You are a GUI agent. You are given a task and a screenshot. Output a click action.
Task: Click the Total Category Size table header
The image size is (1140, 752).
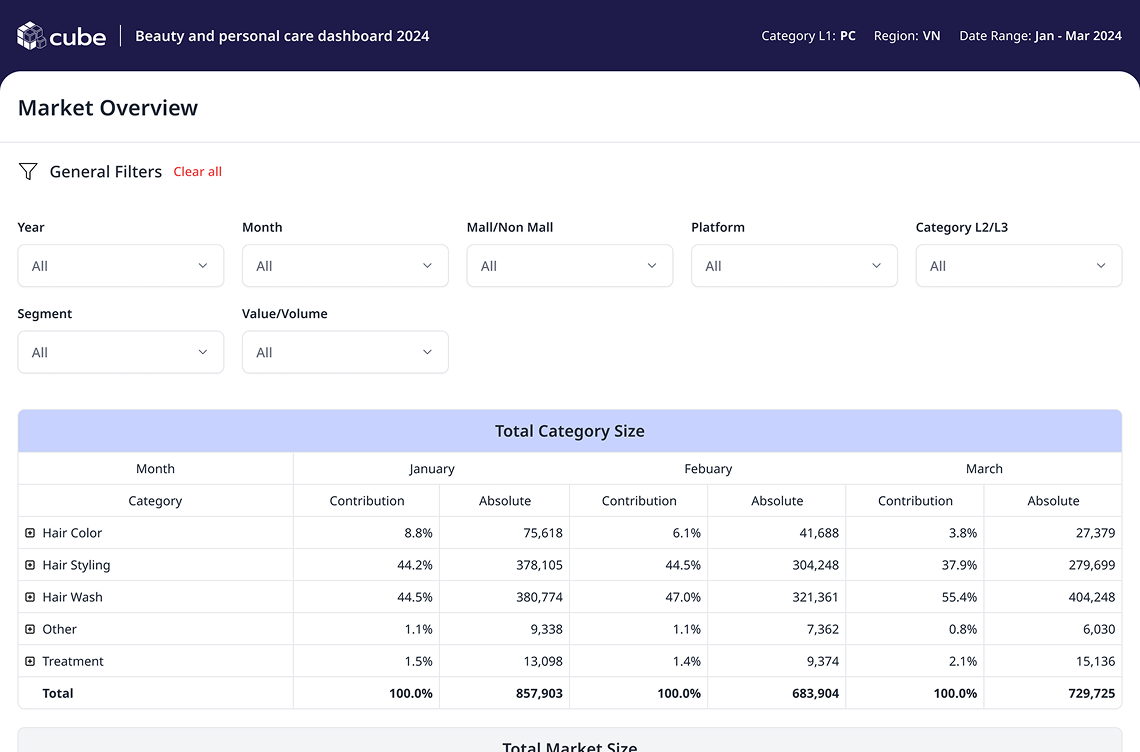(569, 431)
